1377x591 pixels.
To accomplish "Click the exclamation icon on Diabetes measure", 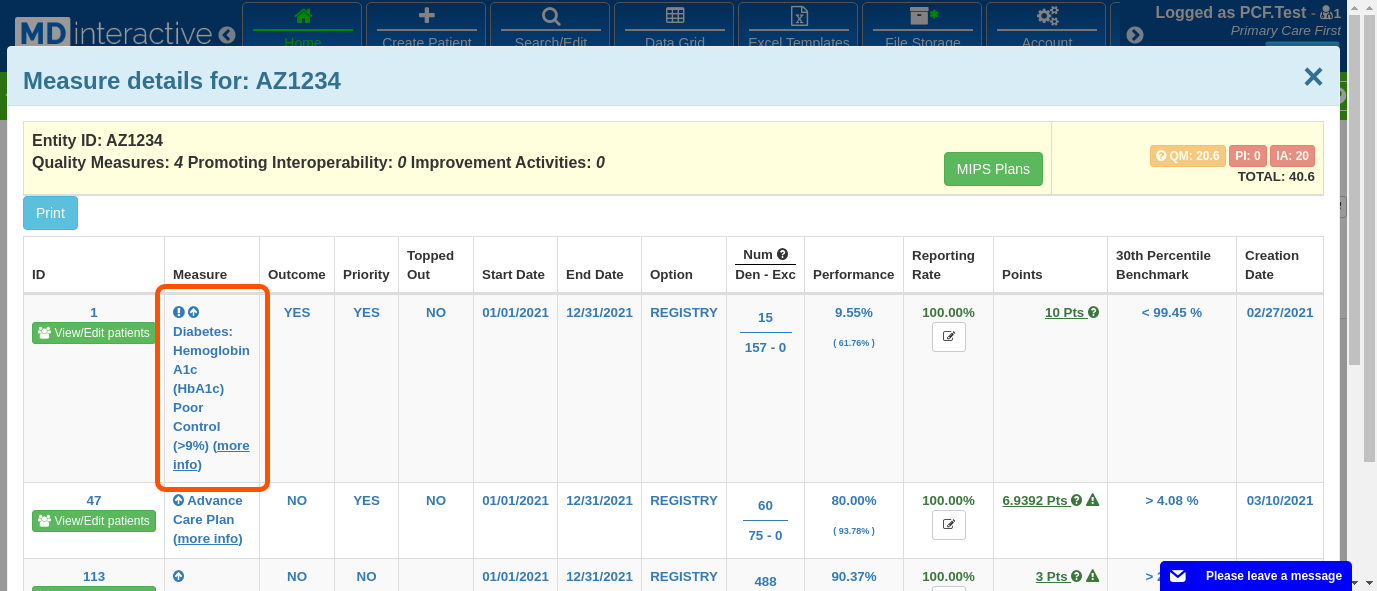I will coord(179,313).
